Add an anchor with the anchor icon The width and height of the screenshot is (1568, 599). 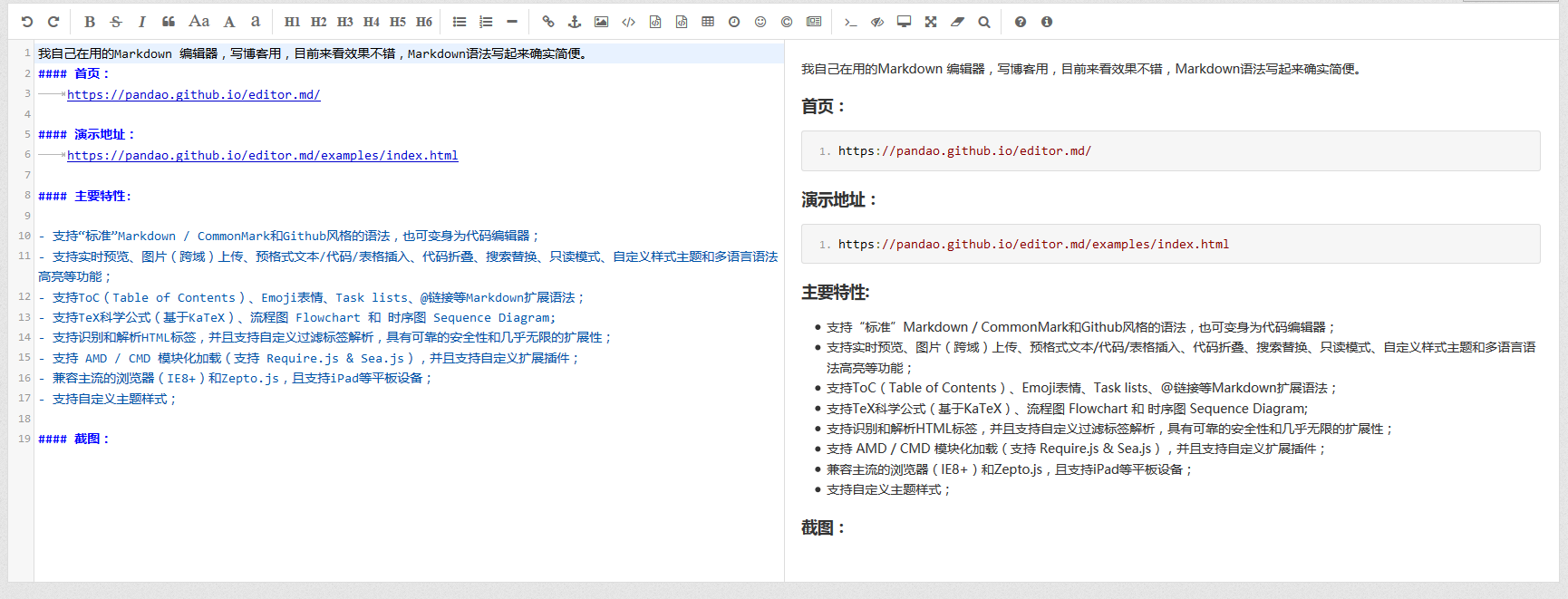click(x=575, y=22)
